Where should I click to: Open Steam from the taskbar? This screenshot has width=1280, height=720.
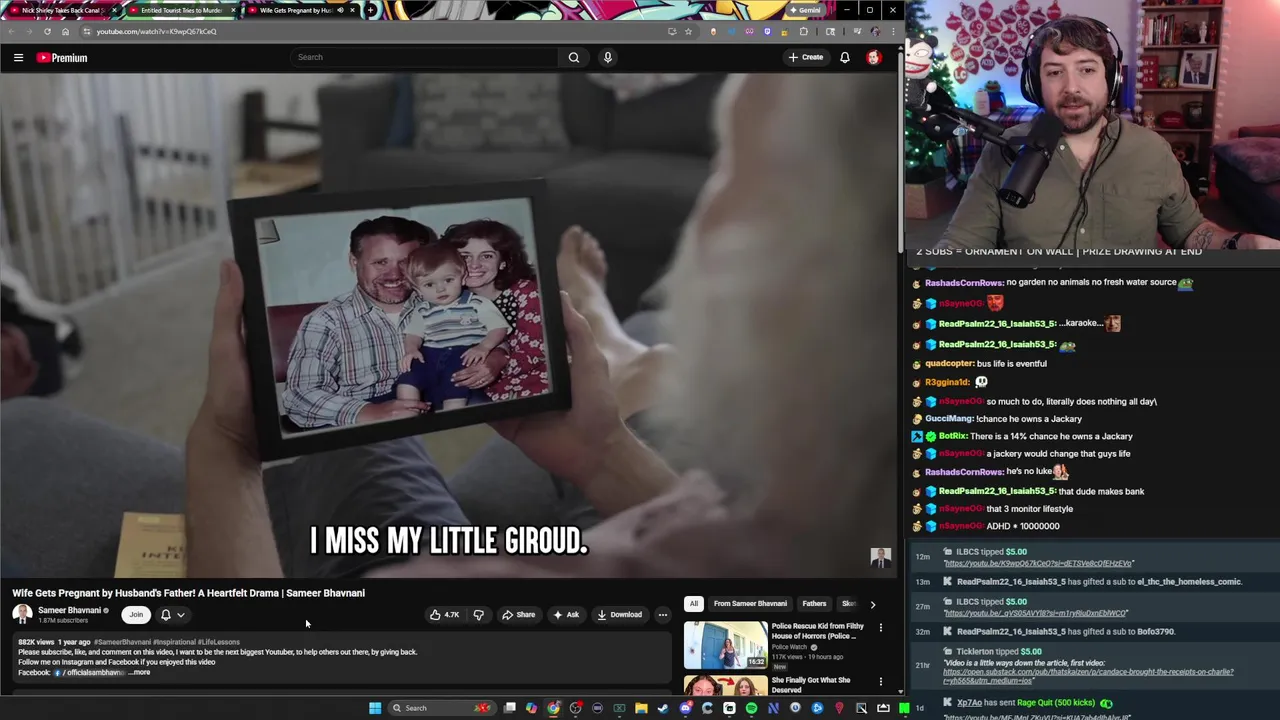pos(663,708)
